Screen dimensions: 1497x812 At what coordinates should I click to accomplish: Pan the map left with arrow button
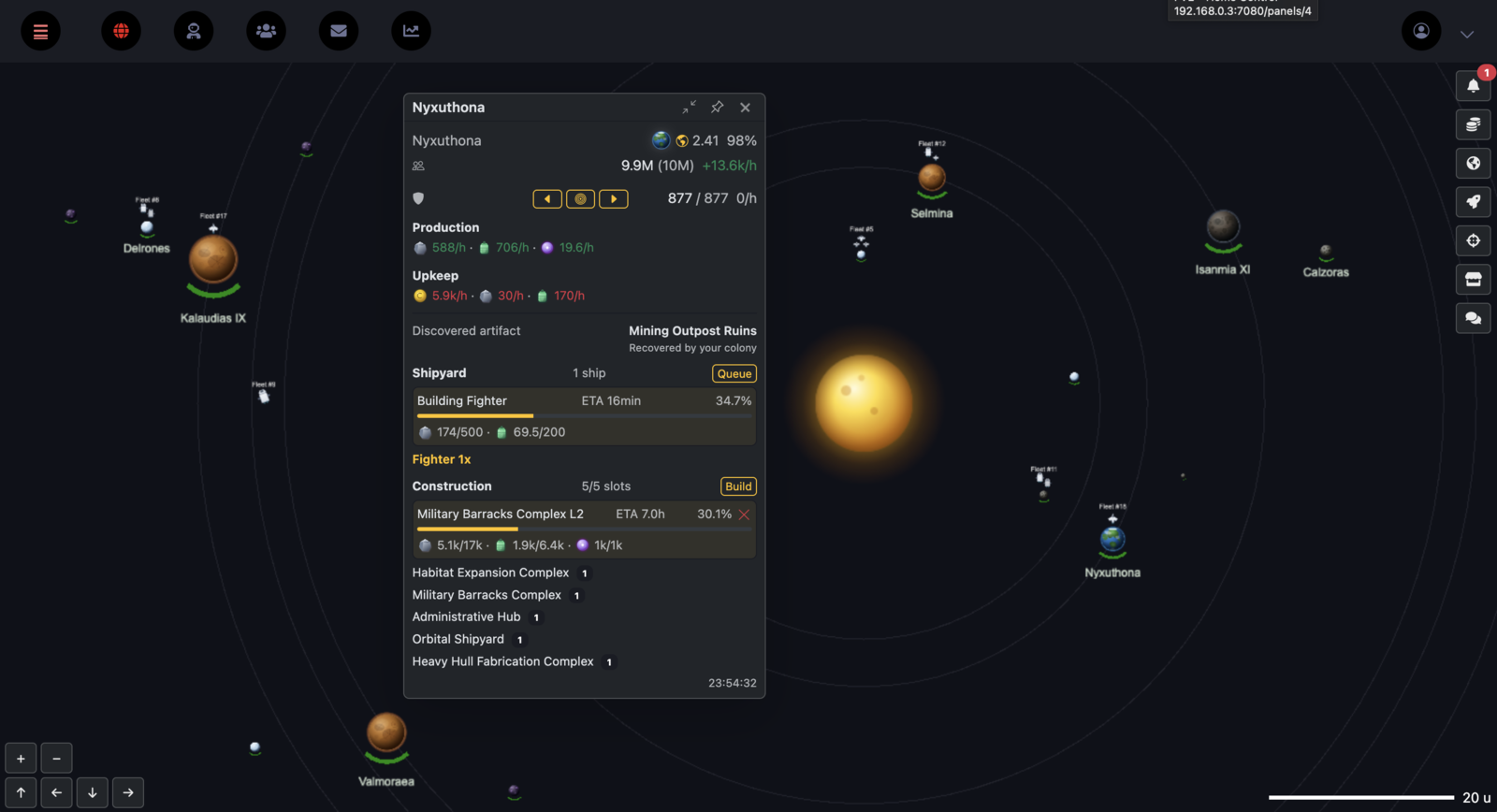point(56,792)
